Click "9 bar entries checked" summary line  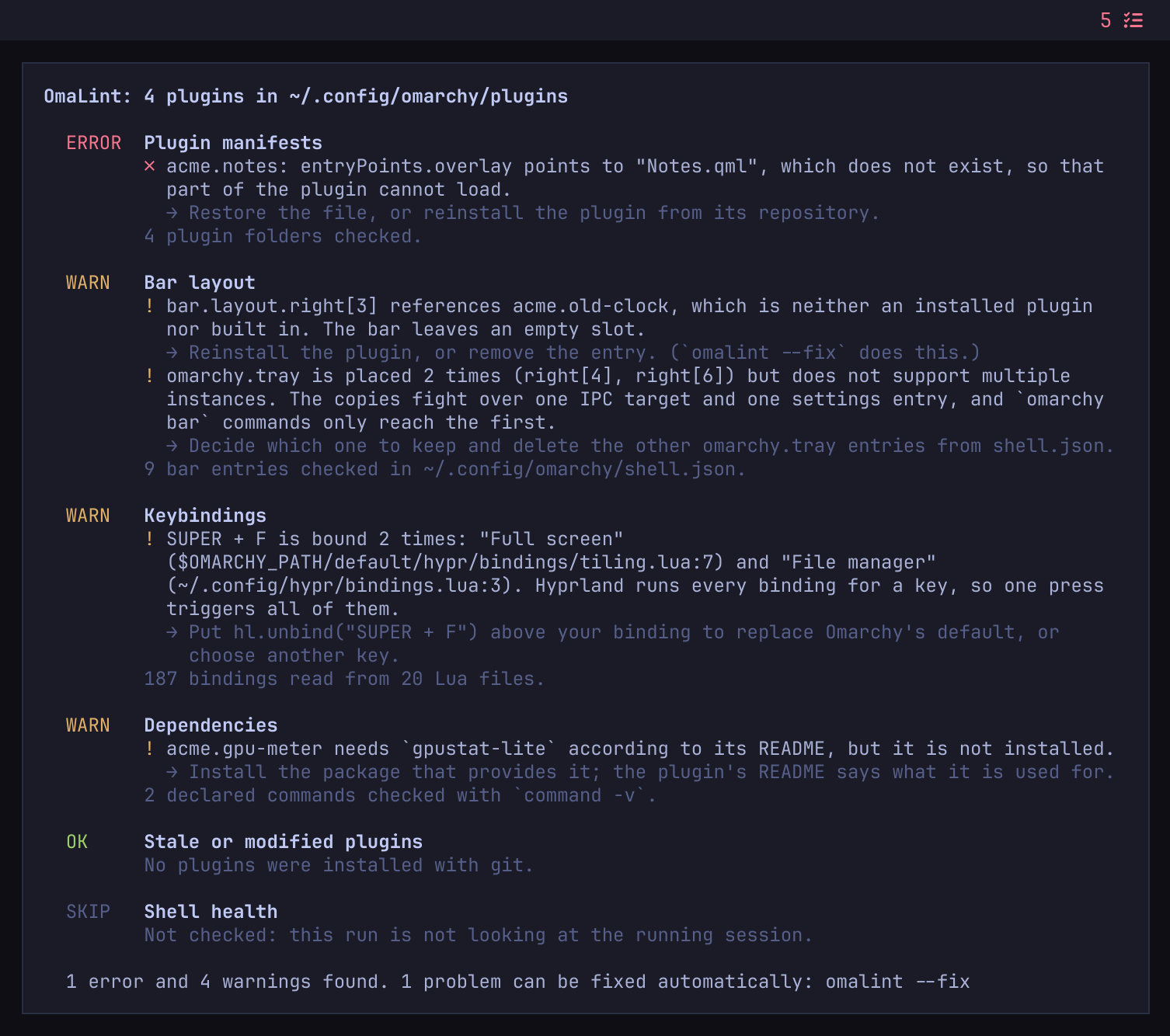[x=444, y=469]
